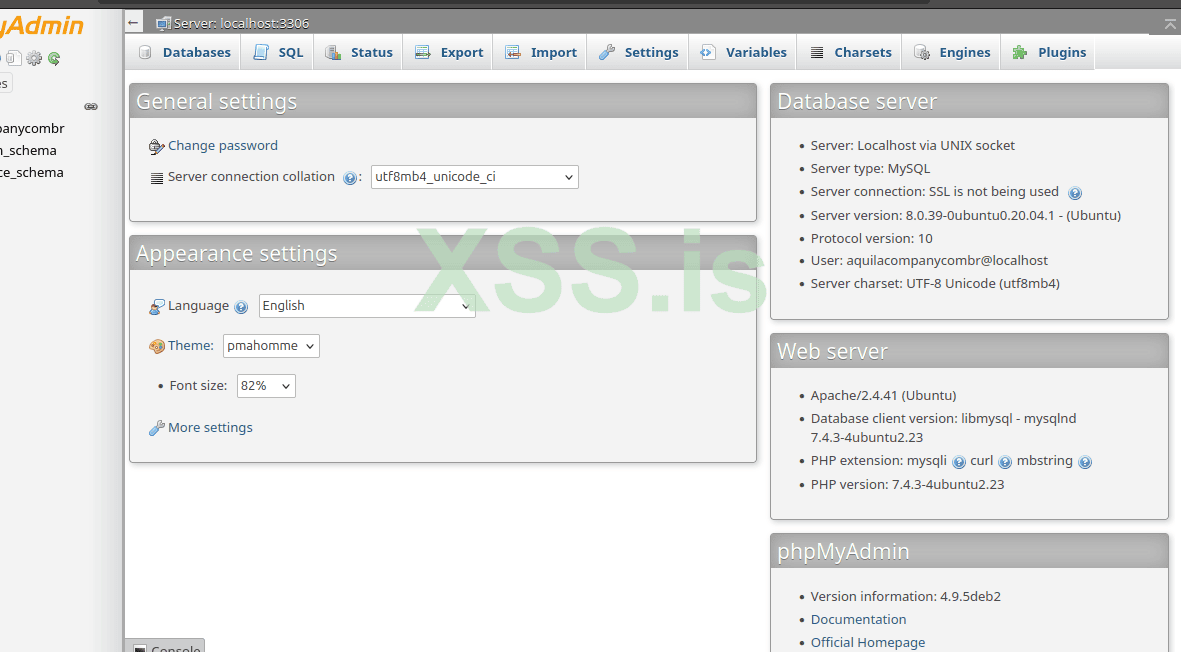Open the Console bar at bottom

(x=165, y=646)
